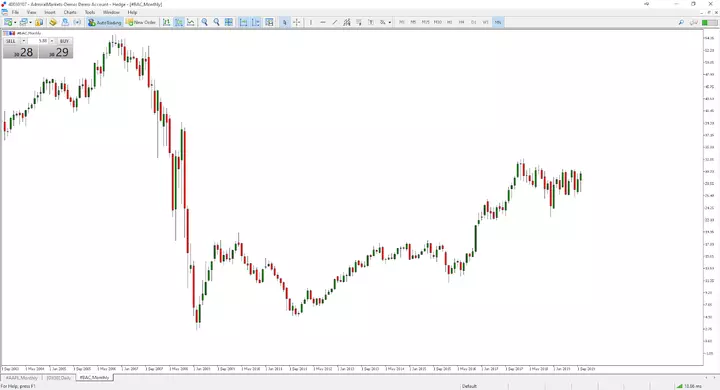
Task: Click the sell price 28 panel
Action: [20, 52]
